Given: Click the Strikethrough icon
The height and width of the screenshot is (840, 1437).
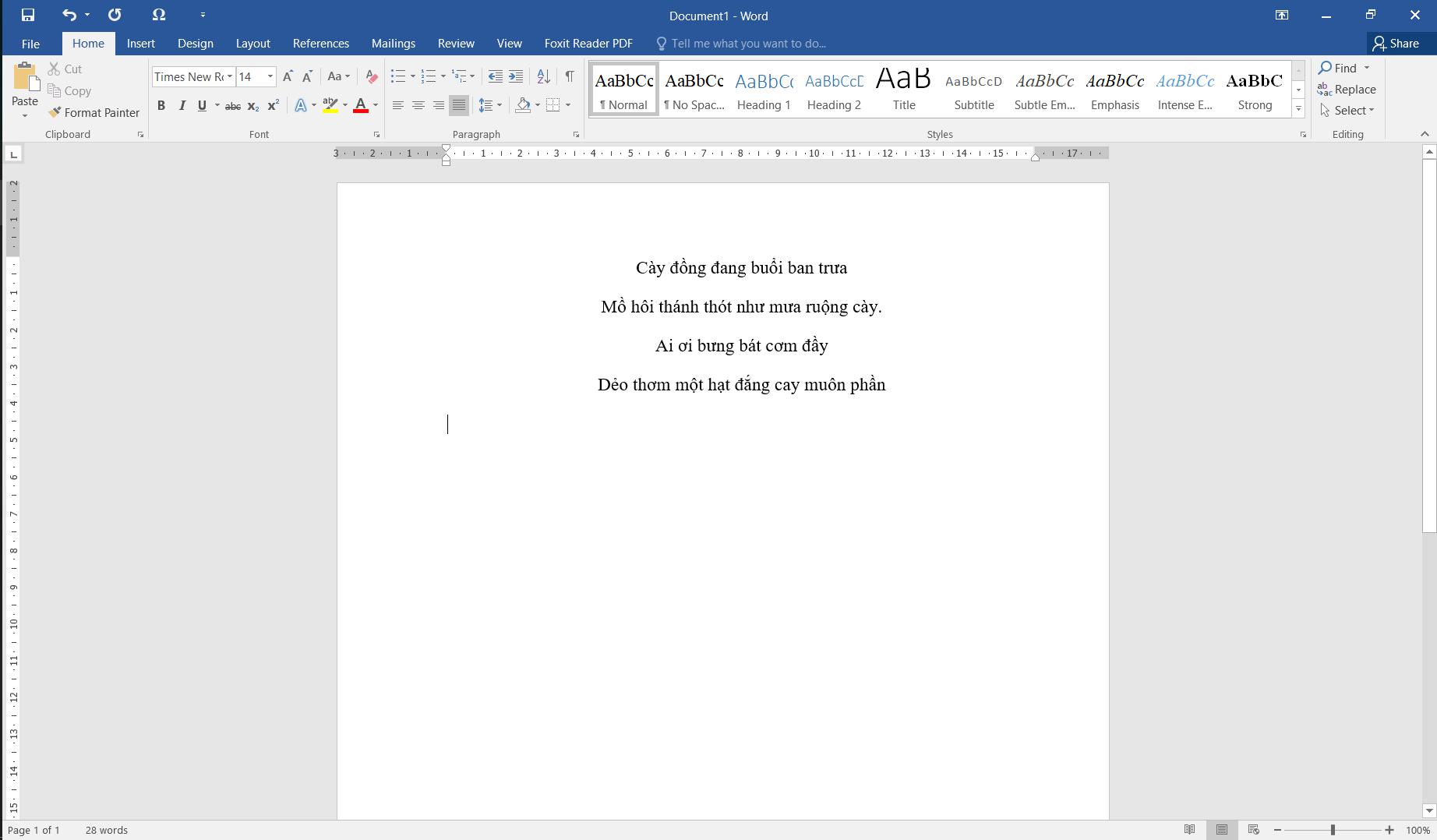Looking at the screenshot, I should click(232, 105).
